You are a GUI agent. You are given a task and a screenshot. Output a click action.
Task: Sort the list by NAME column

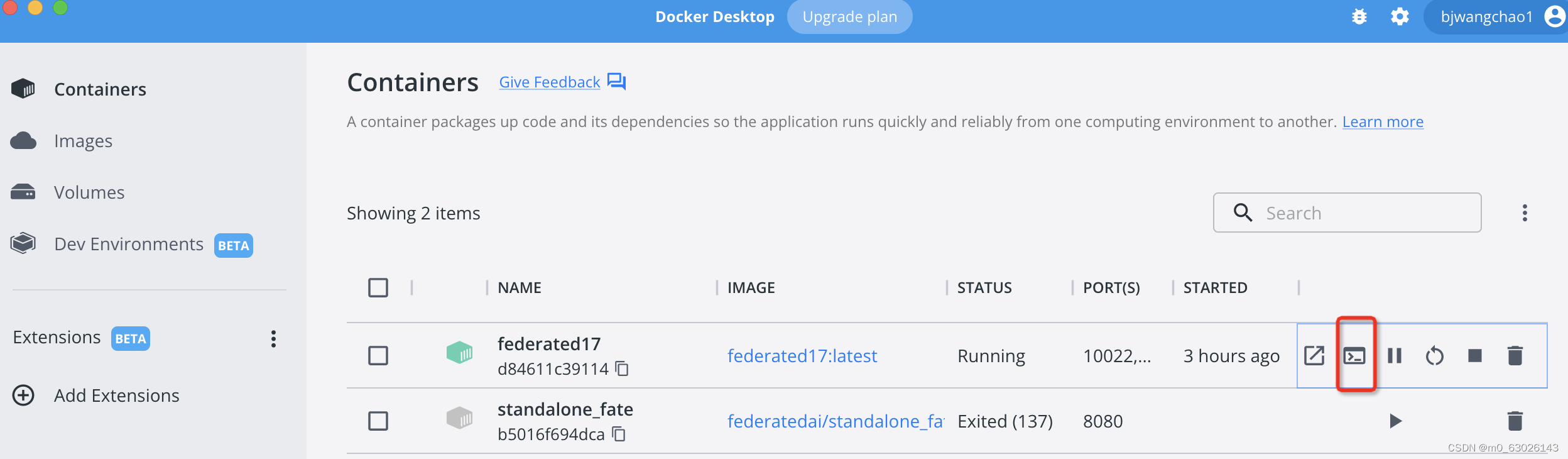coord(520,288)
